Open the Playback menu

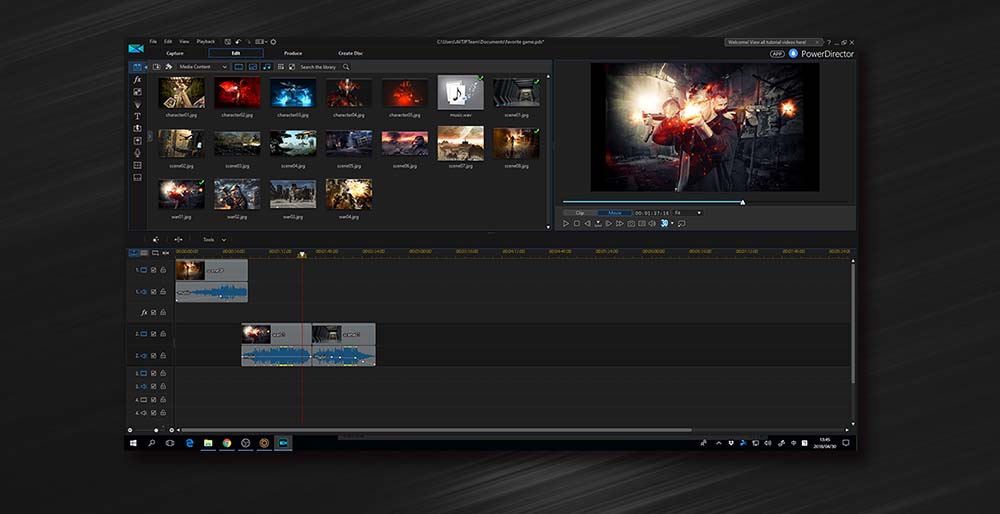coord(205,41)
